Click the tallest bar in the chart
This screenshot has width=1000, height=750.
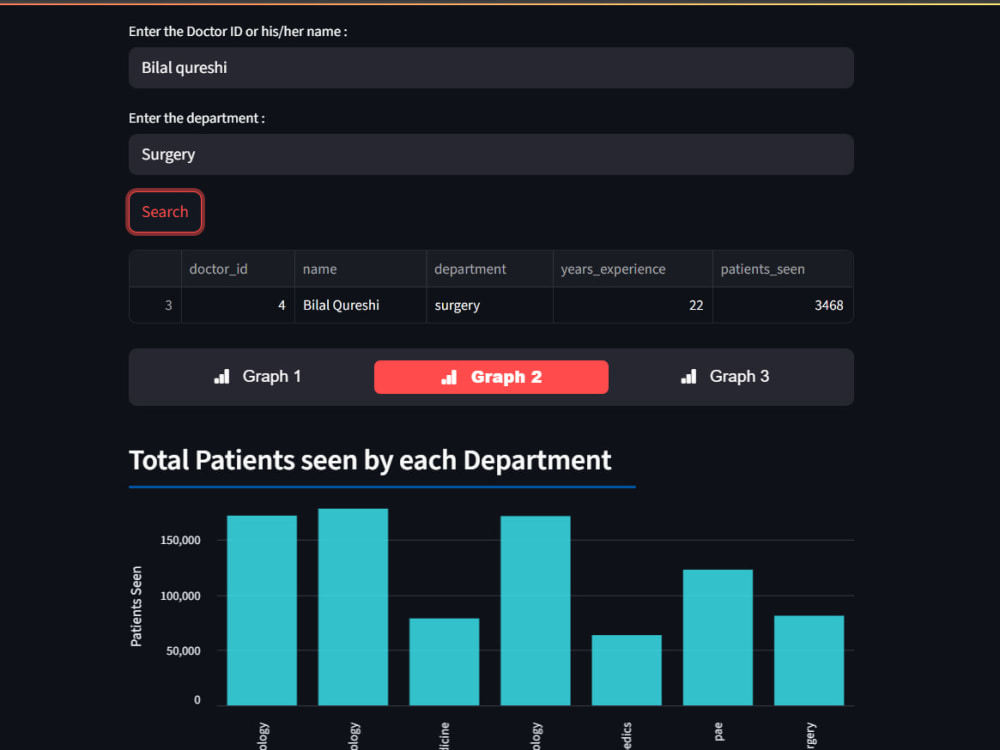pyautogui.click(x=353, y=607)
